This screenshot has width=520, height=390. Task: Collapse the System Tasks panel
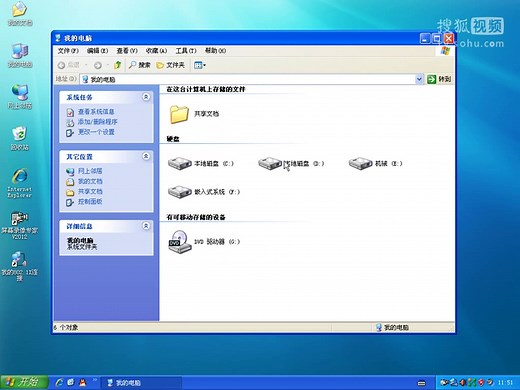pos(146,97)
